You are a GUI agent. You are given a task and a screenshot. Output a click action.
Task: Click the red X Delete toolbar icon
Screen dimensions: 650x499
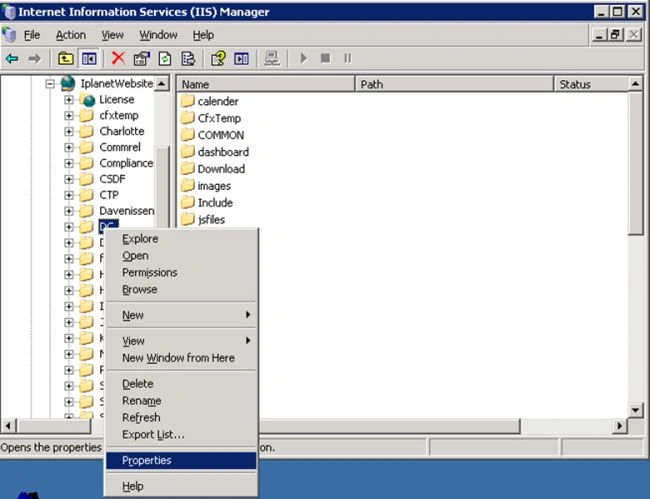pyautogui.click(x=118, y=58)
